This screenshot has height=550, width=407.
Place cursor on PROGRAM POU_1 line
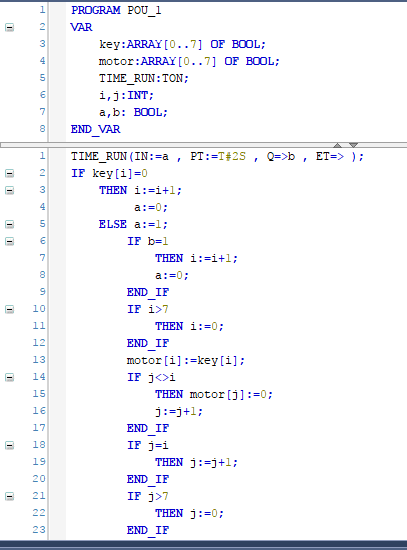pos(116,10)
